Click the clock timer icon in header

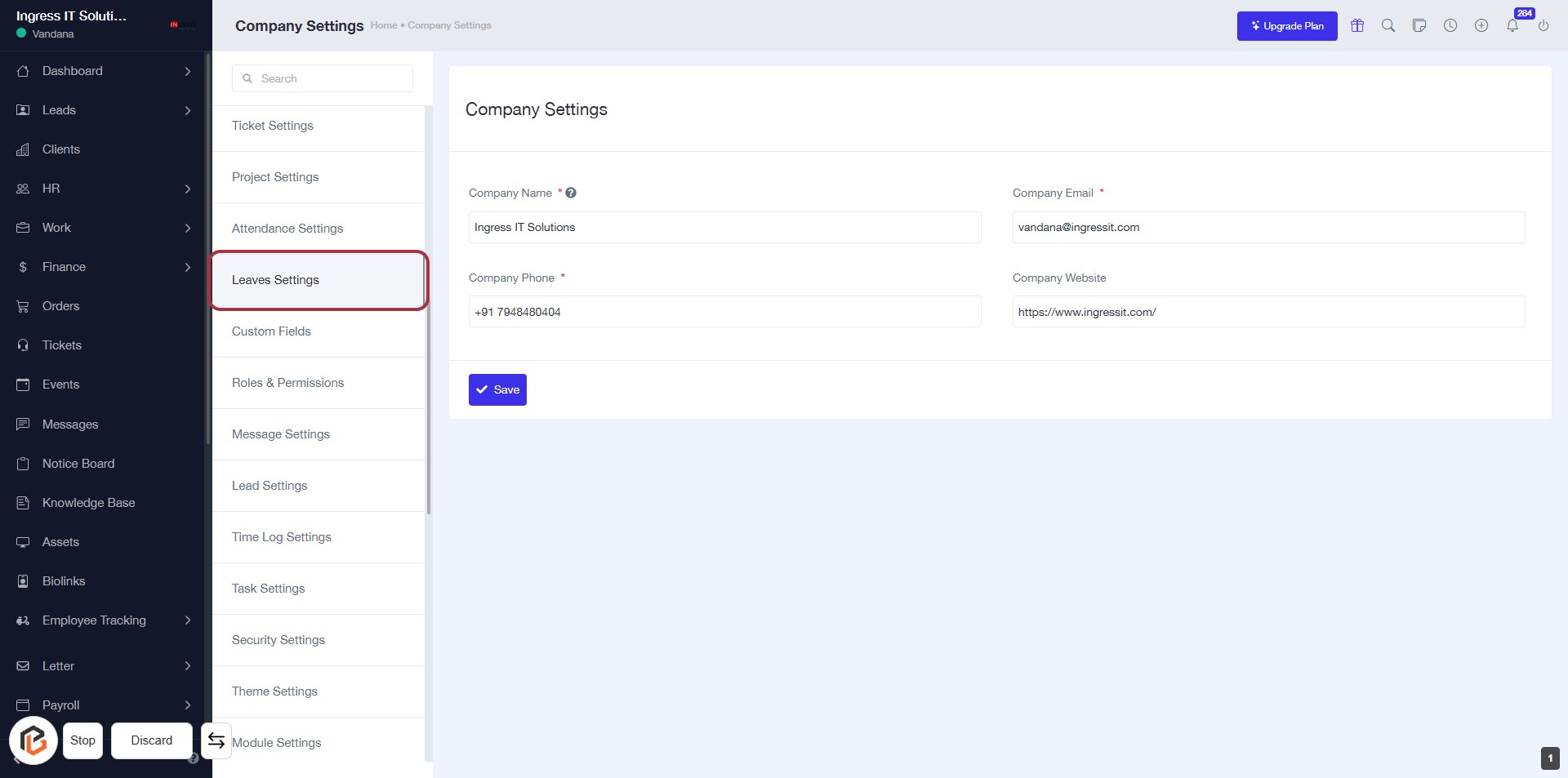[1450, 25]
